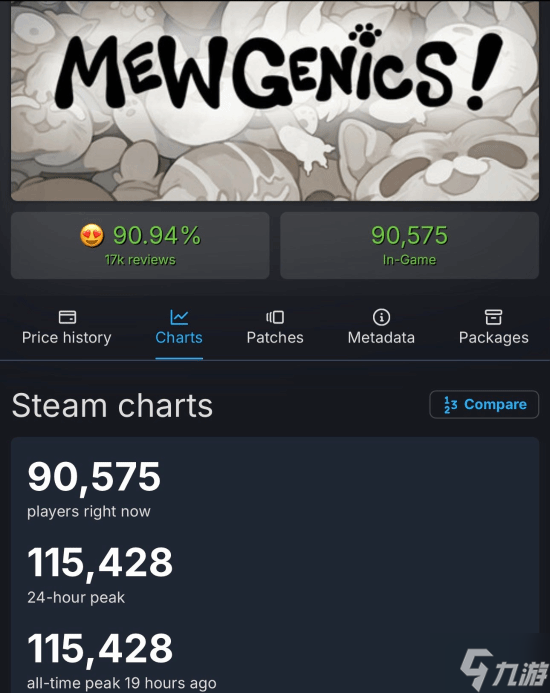Click the 90.94% review score card

click(140, 245)
